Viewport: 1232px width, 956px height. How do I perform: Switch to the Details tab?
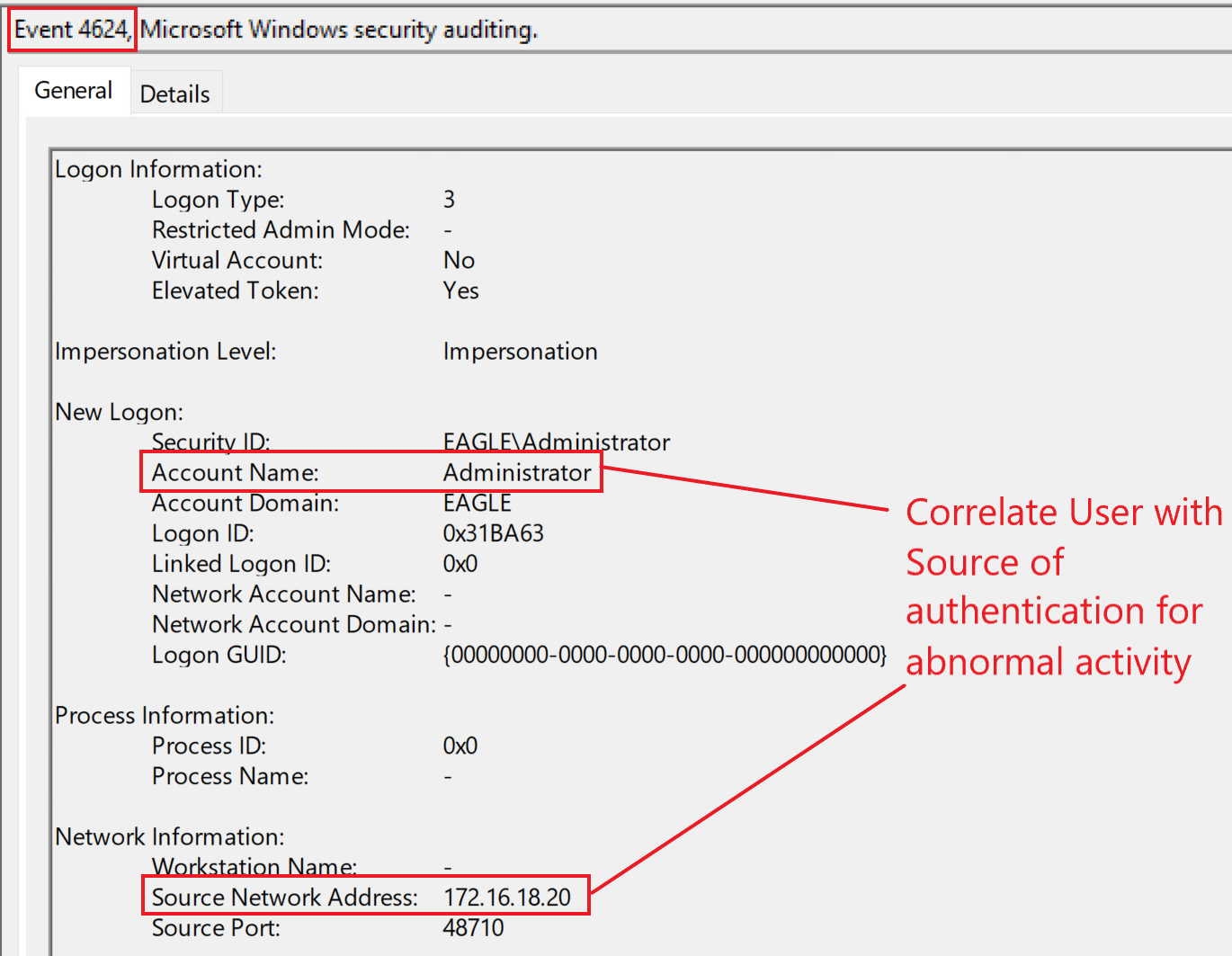[x=174, y=94]
